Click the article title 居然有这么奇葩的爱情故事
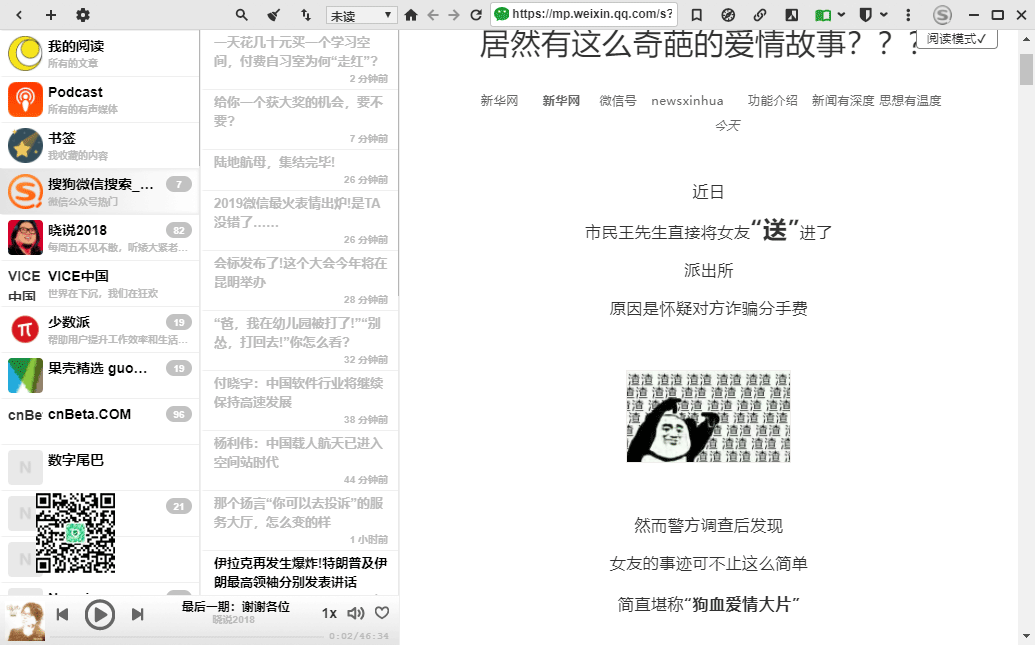Image resolution: width=1035 pixels, height=645 pixels. pos(698,44)
